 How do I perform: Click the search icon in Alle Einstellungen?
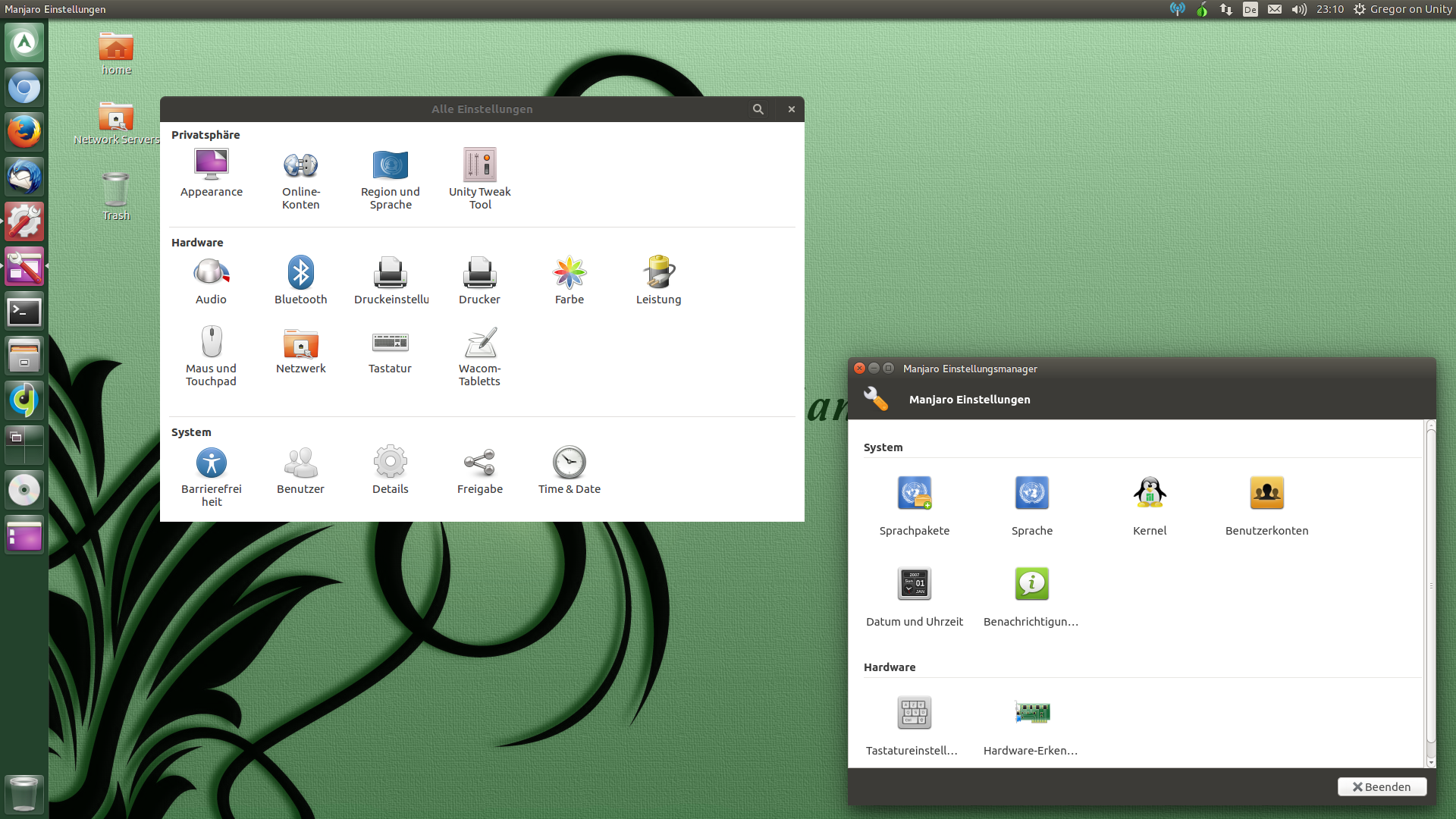coord(758,109)
